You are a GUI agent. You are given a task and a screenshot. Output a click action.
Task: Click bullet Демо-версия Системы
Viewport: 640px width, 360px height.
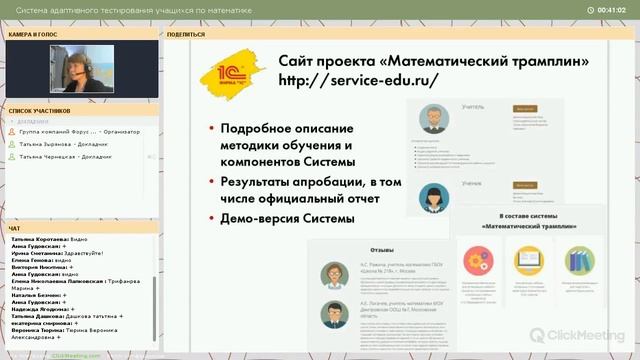click(x=287, y=218)
